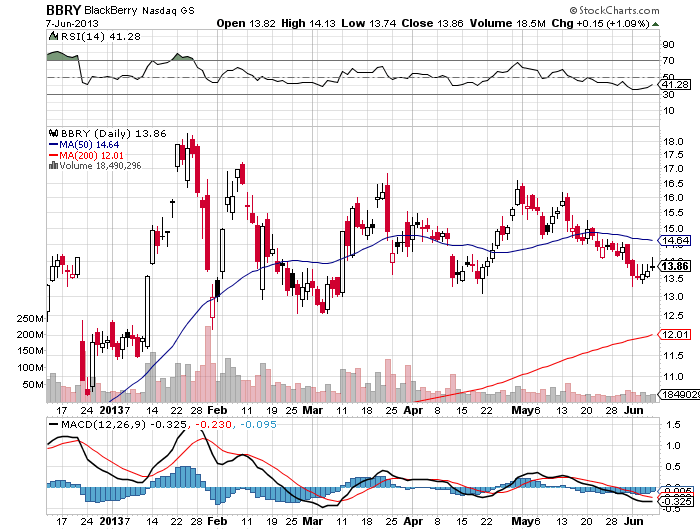Click the 18.0 price axis label
The image size is (700, 530).
tap(673, 142)
